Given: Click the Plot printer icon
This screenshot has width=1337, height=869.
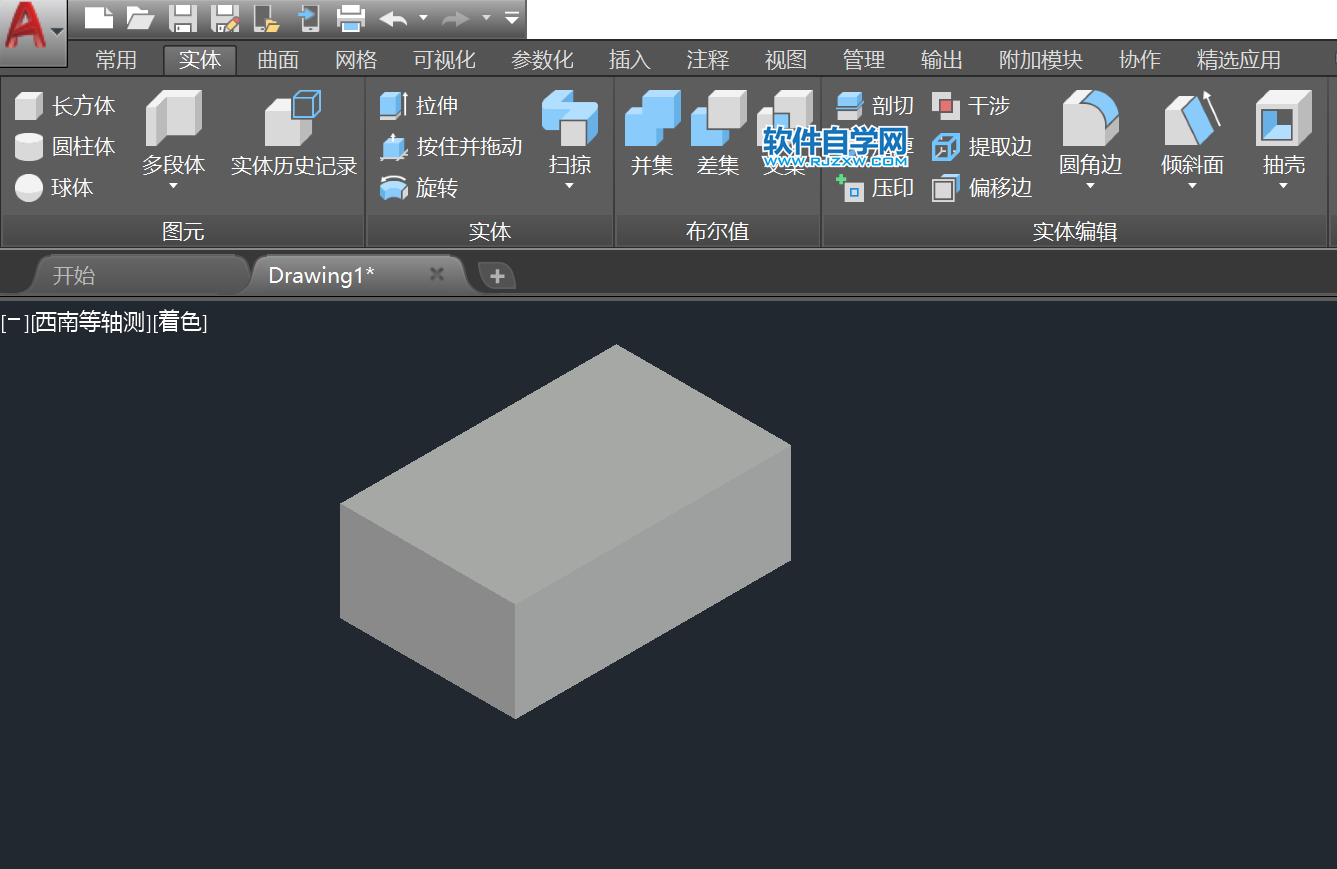Looking at the screenshot, I should (351, 17).
